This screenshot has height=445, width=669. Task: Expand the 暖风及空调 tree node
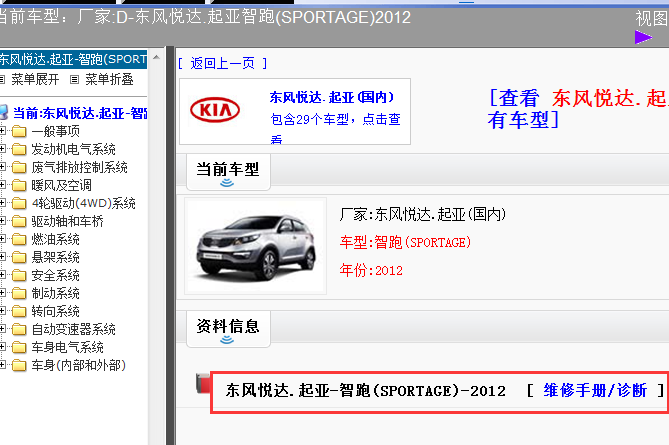click(2, 185)
